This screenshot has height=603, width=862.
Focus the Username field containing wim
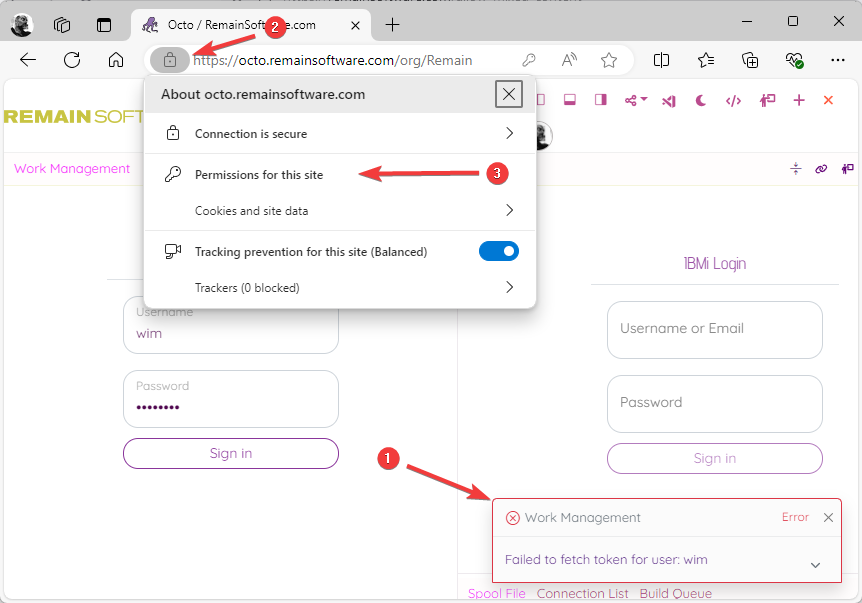(231, 325)
